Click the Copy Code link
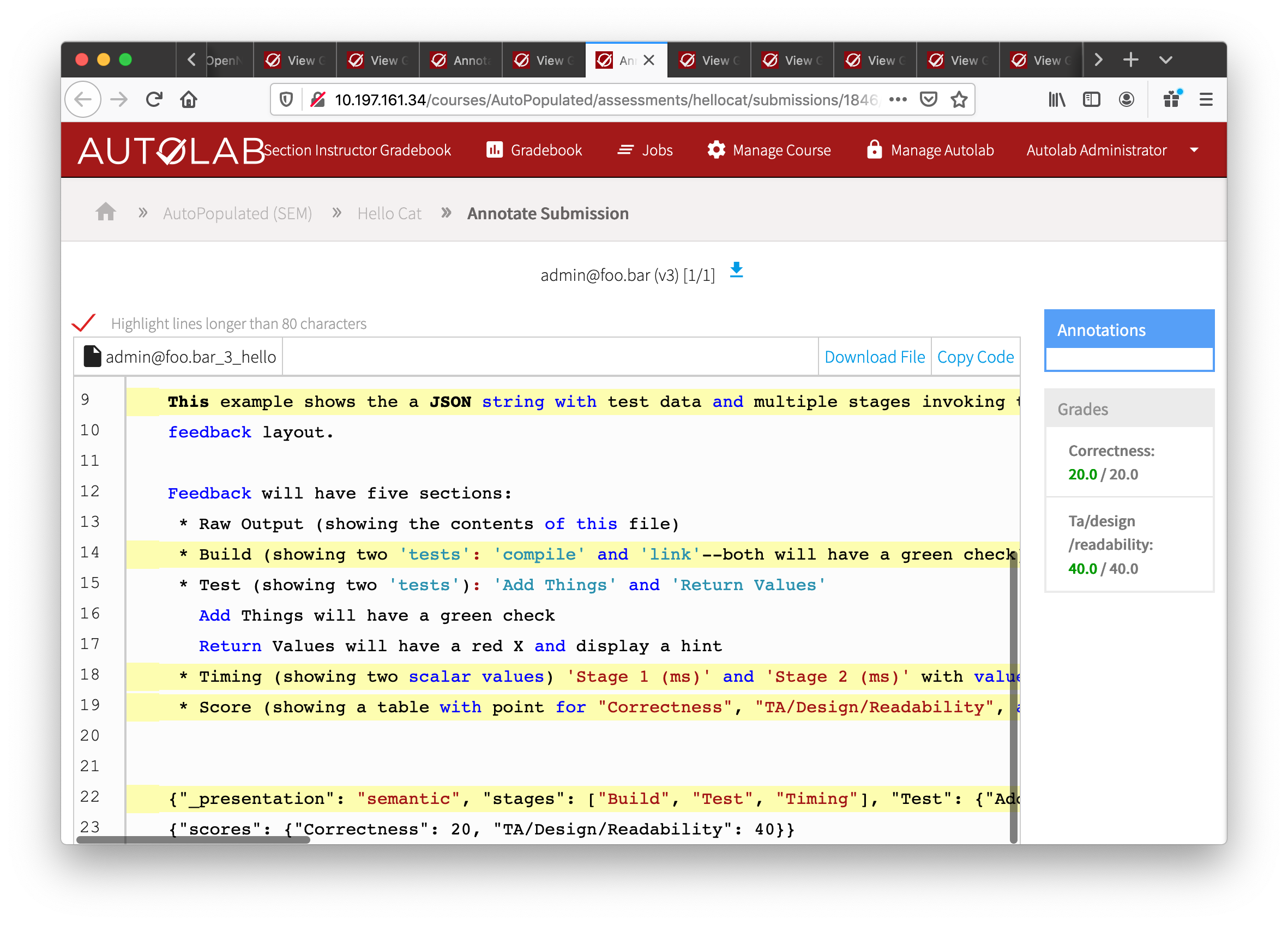1288x925 pixels. click(x=975, y=357)
